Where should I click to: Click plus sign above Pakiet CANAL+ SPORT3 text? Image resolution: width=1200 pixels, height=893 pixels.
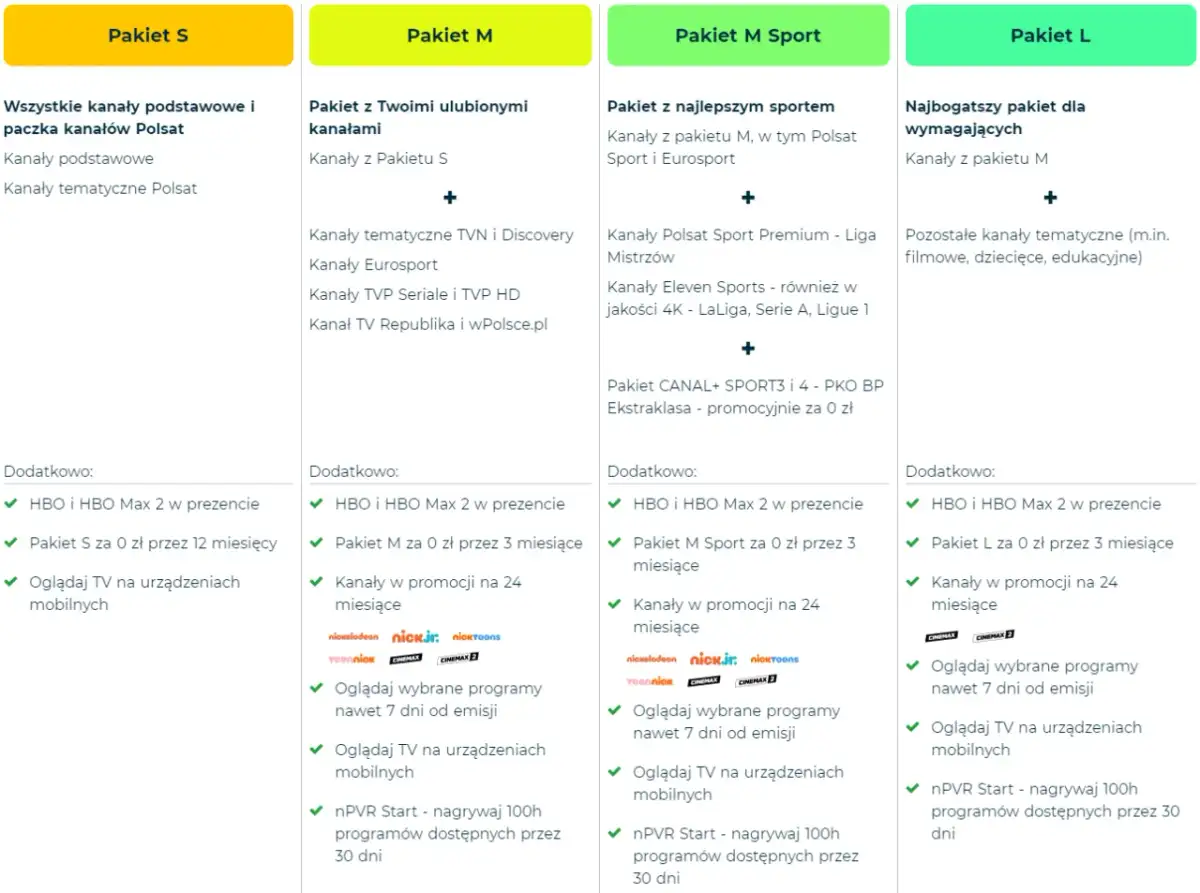tap(748, 348)
